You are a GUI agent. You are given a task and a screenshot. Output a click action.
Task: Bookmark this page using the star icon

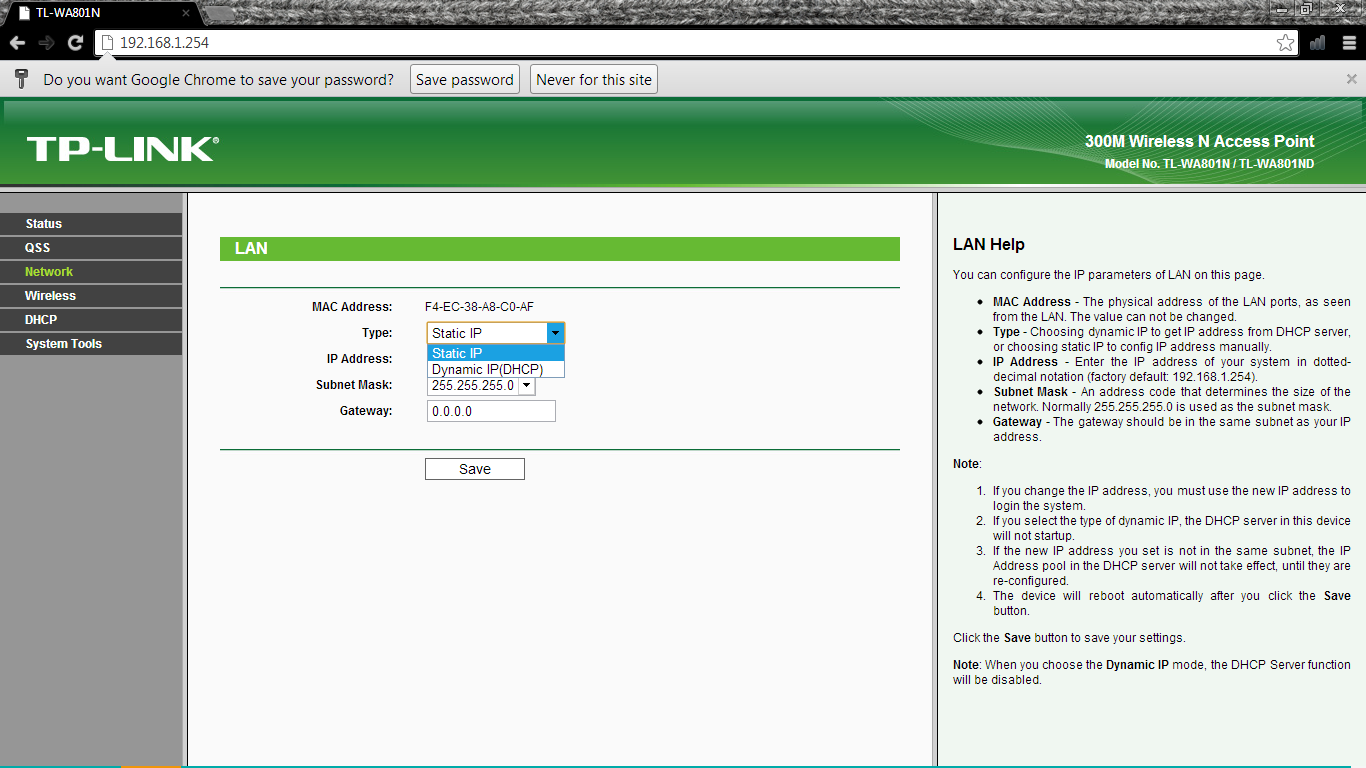click(x=1288, y=43)
